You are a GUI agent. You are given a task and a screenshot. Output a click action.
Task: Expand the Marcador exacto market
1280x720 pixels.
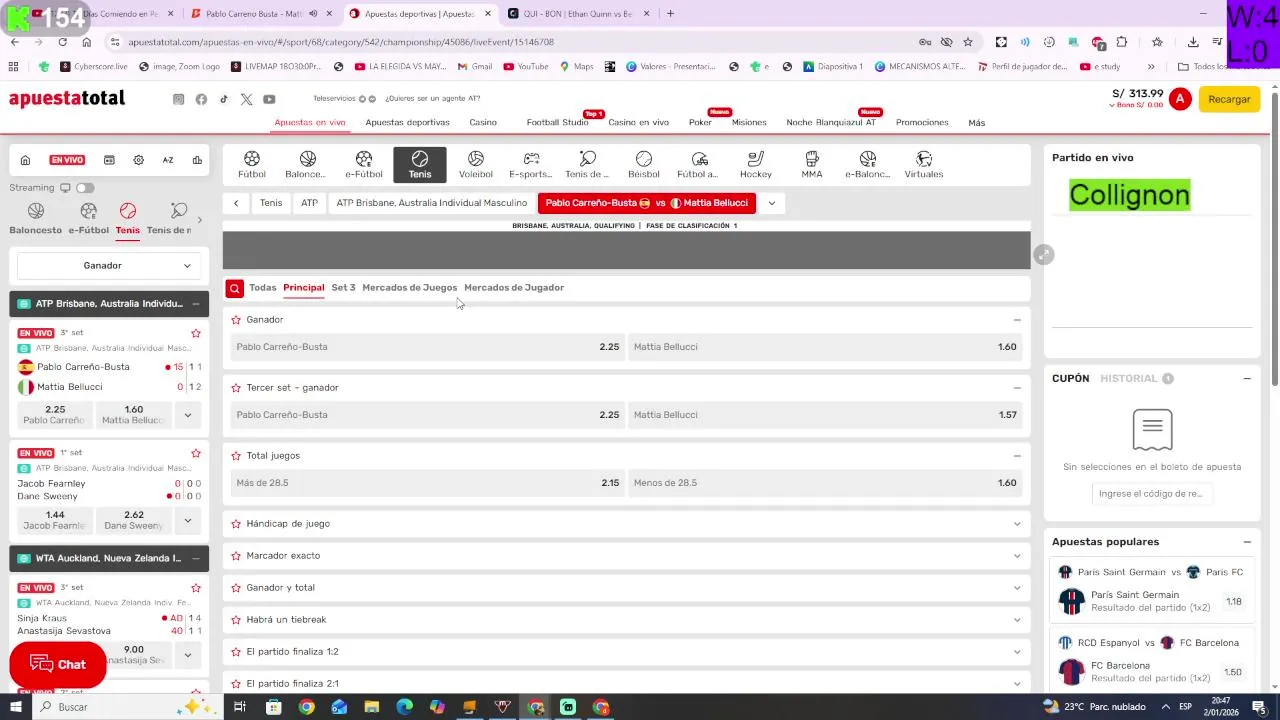1017,555
